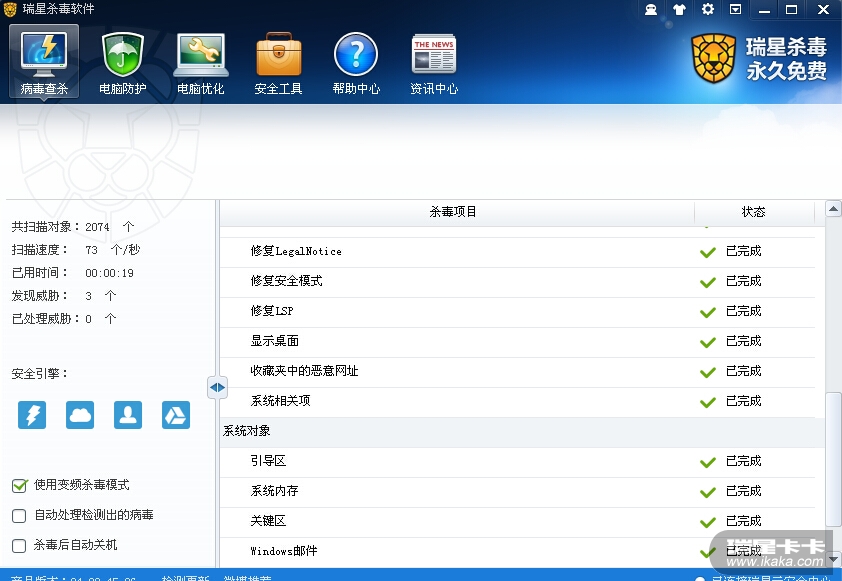Screen dimensions: 842x581
Task: Click the triangle-shaped engine icon
Action: 176,415
